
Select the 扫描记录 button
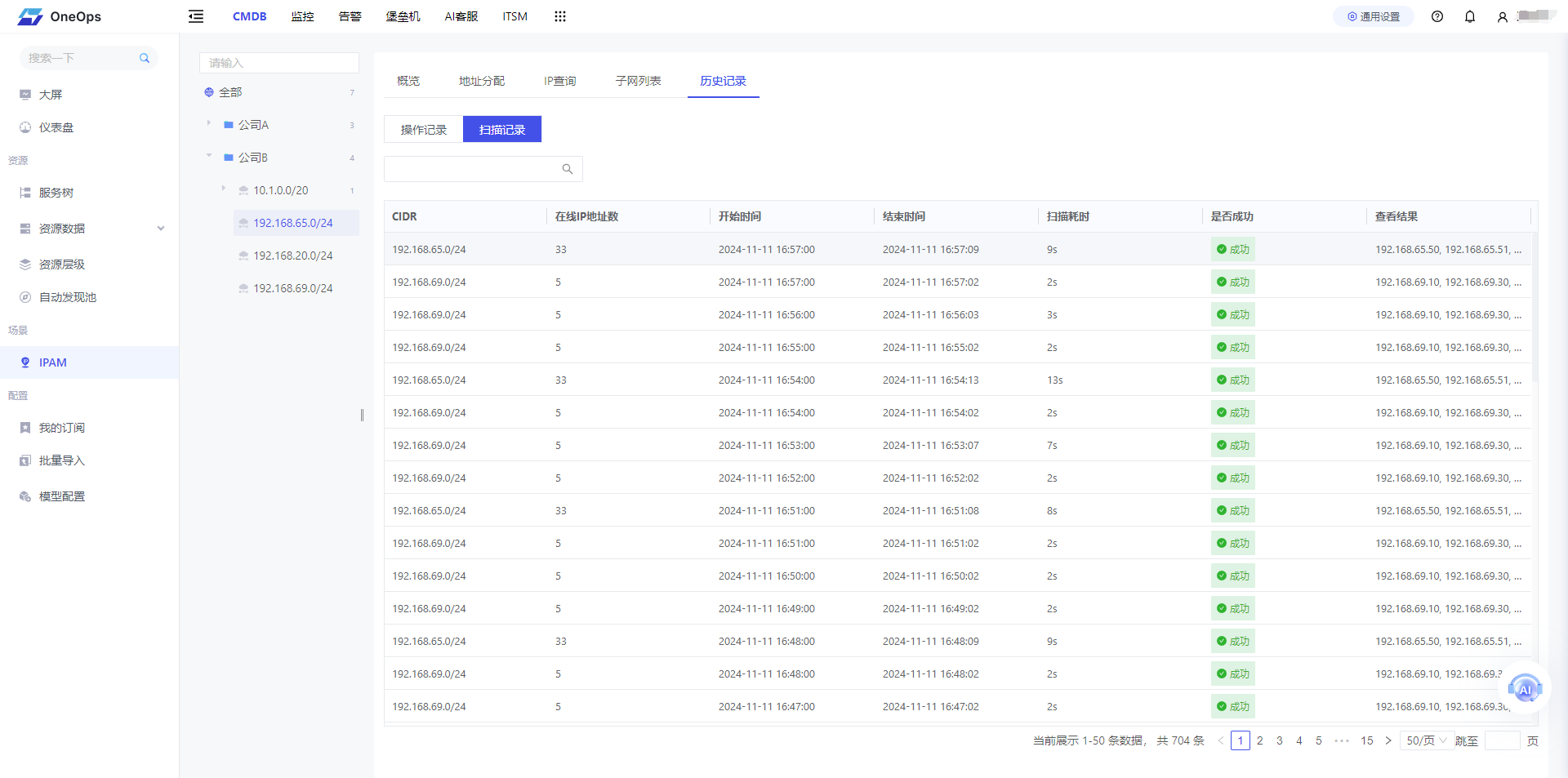tap(502, 130)
